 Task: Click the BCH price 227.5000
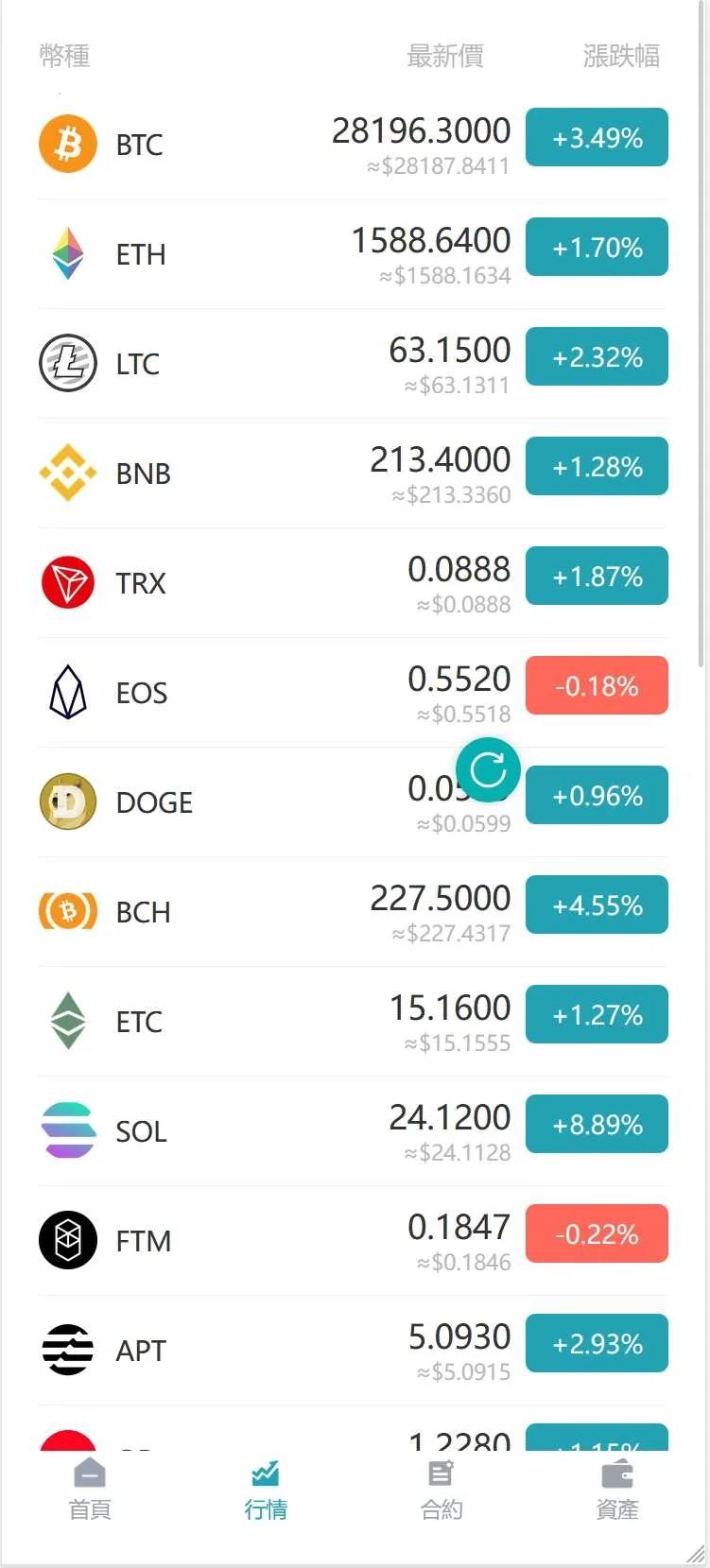pos(441,899)
